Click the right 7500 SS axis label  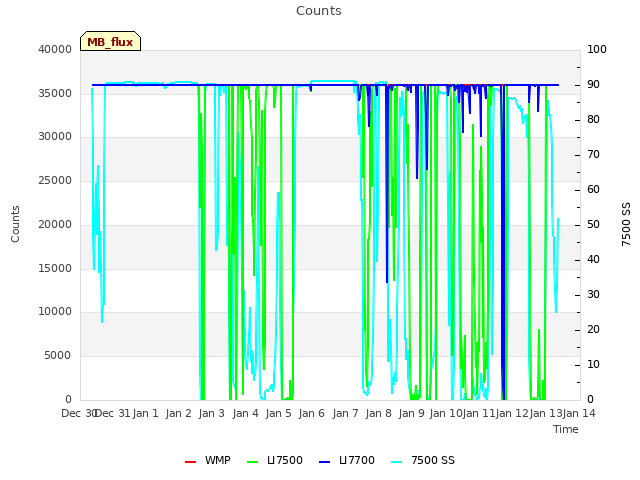tap(626, 224)
